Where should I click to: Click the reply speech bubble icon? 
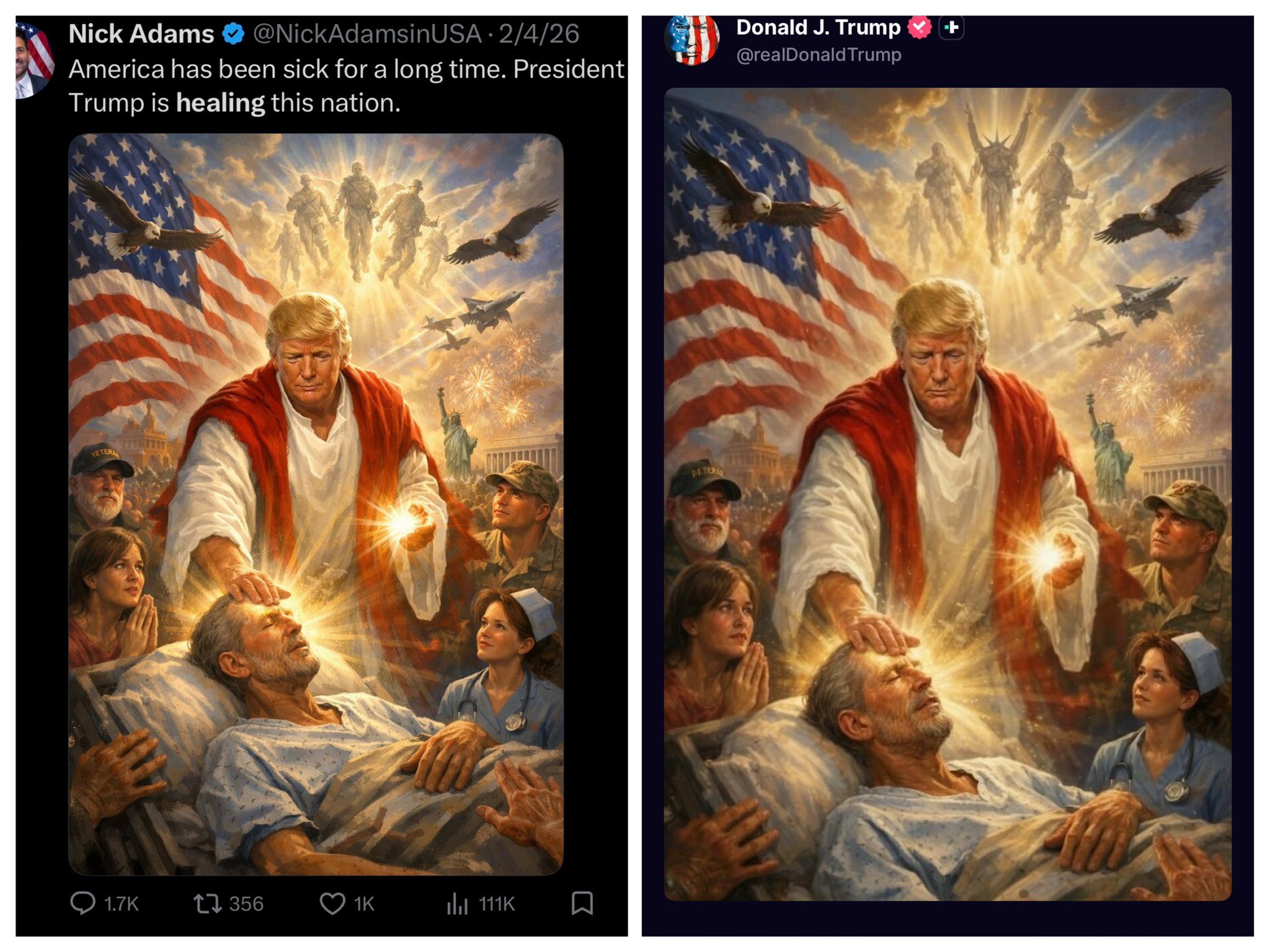[82, 903]
